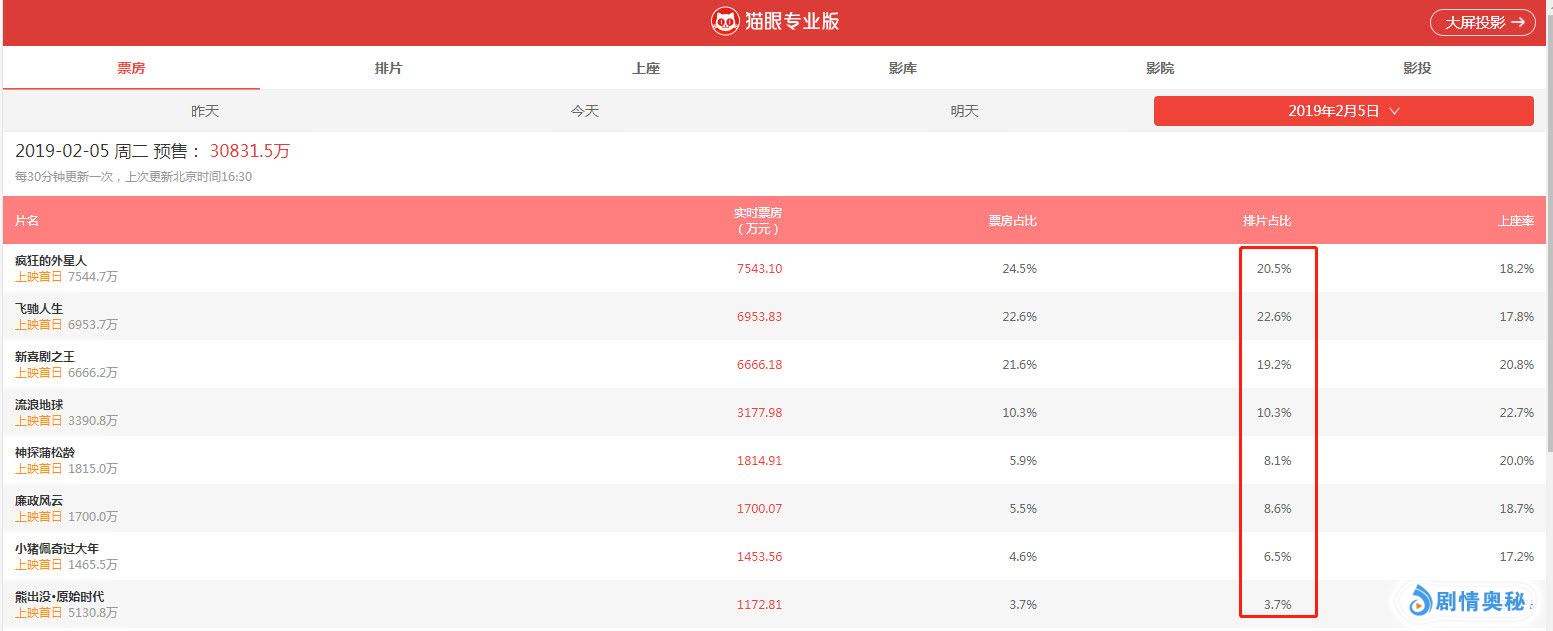Click the 排片占比 column header
1553x631 pixels.
point(1266,220)
